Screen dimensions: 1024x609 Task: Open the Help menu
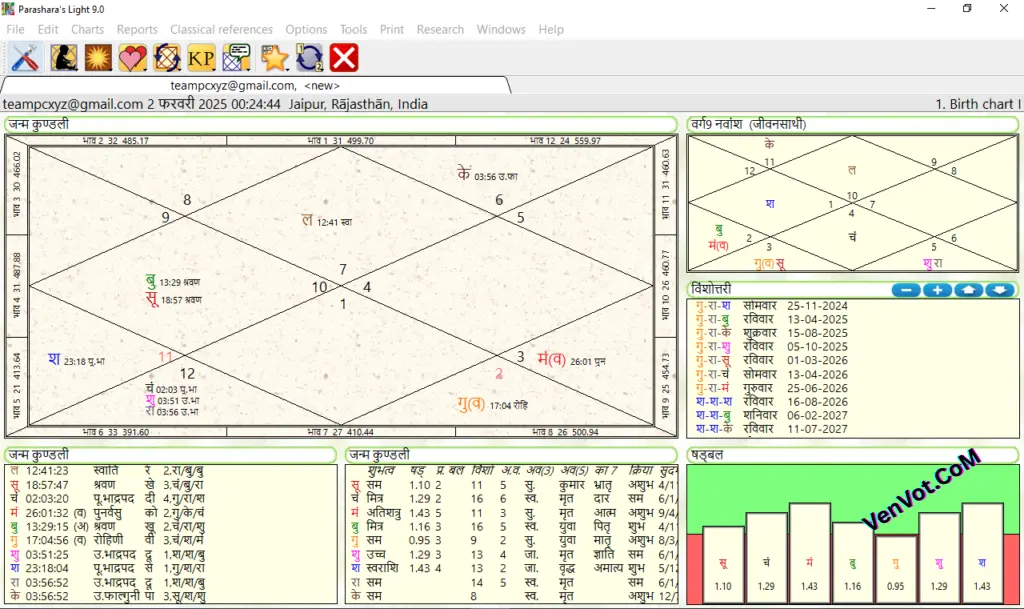click(551, 29)
